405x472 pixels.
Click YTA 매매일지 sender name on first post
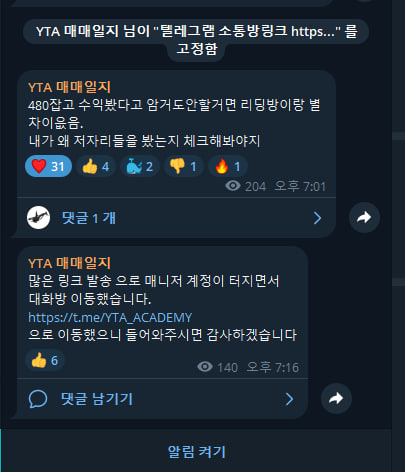pyautogui.click(x=69, y=87)
